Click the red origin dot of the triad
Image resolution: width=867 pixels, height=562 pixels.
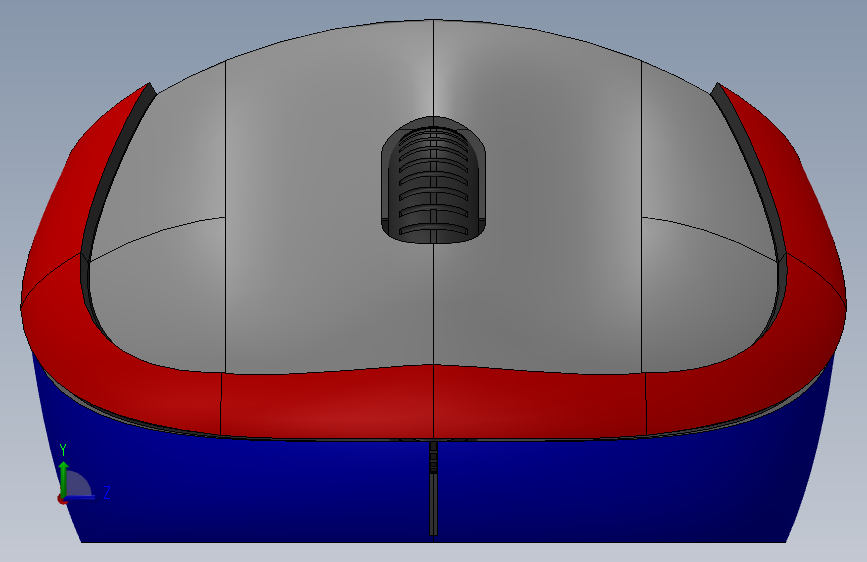(x=62, y=499)
